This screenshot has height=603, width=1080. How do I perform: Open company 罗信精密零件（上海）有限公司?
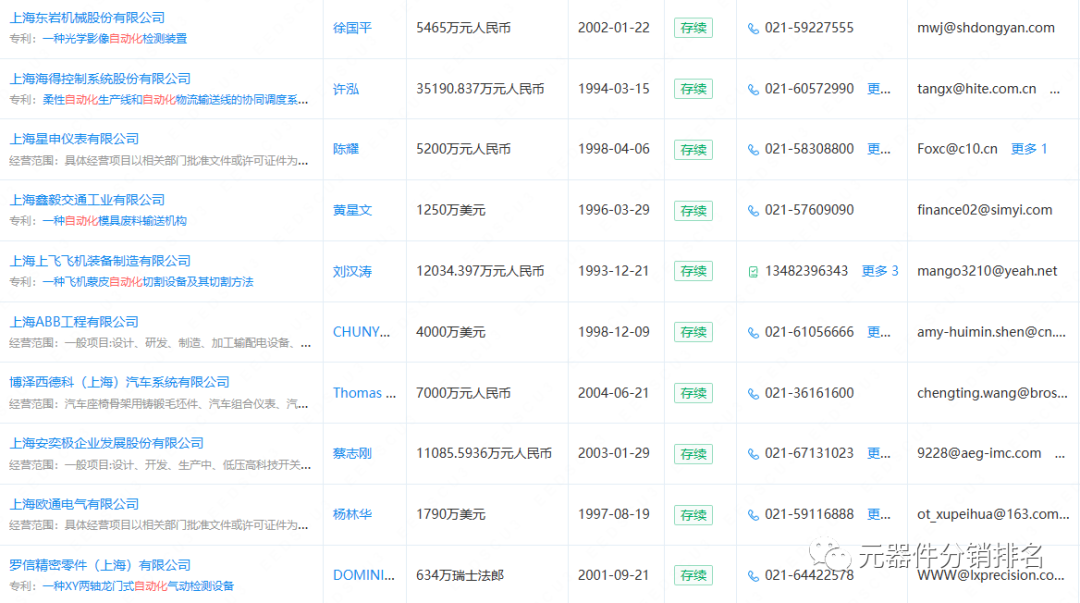pyautogui.click(x=100, y=565)
